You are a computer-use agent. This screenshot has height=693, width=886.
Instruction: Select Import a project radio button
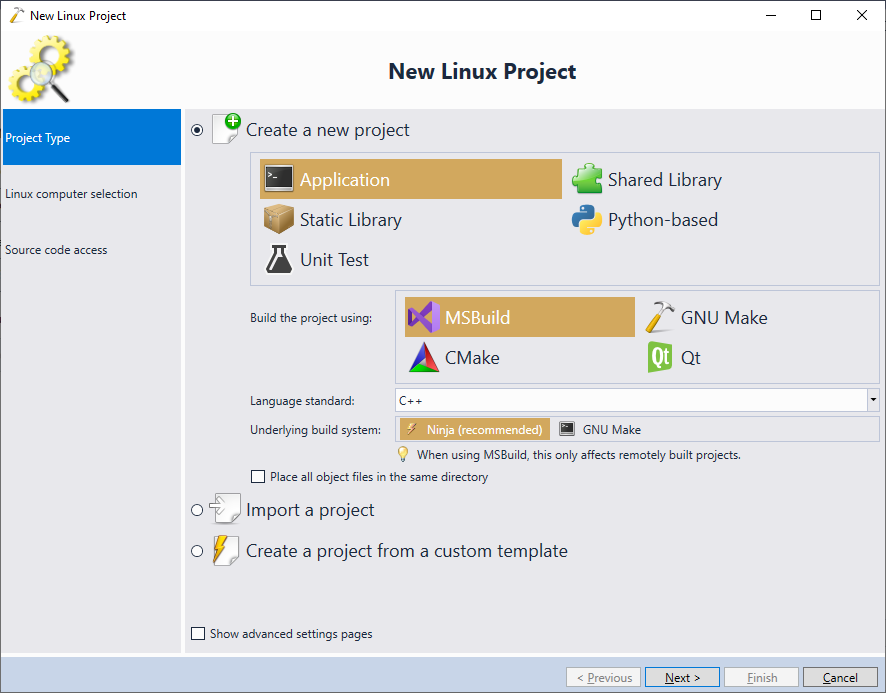pyautogui.click(x=197, y=510)
